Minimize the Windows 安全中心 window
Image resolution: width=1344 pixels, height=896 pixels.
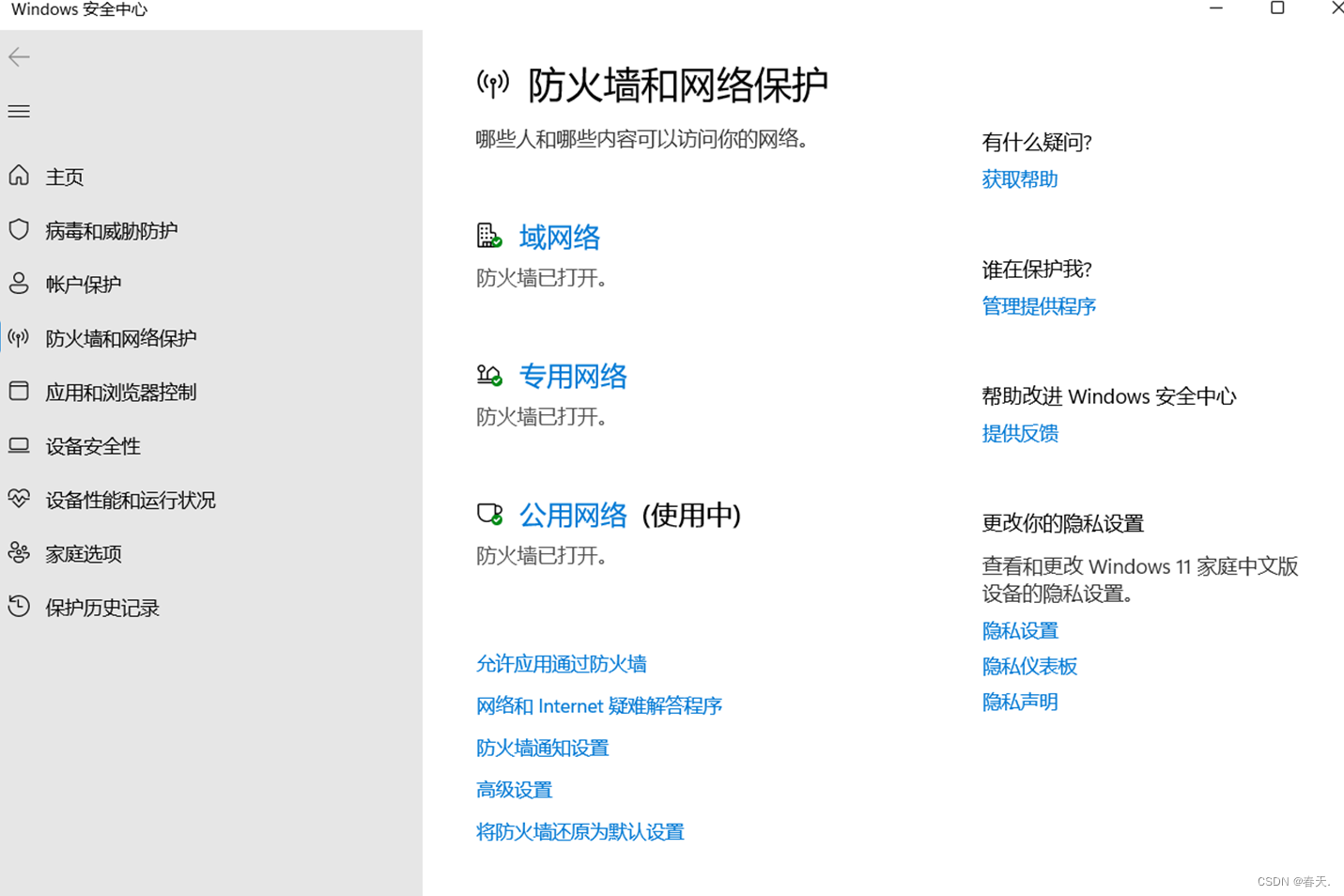coord(1216,8)
